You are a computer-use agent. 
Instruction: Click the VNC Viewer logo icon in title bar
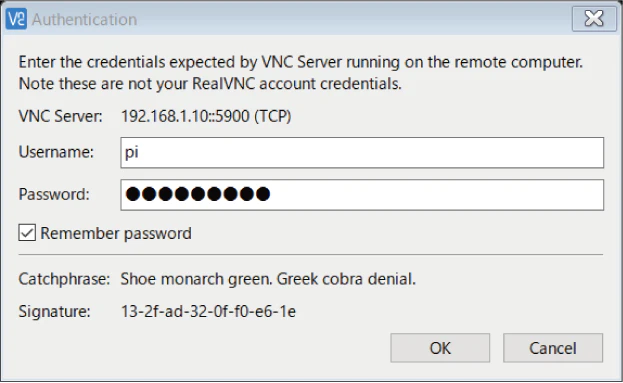click(x=16, y=19)
